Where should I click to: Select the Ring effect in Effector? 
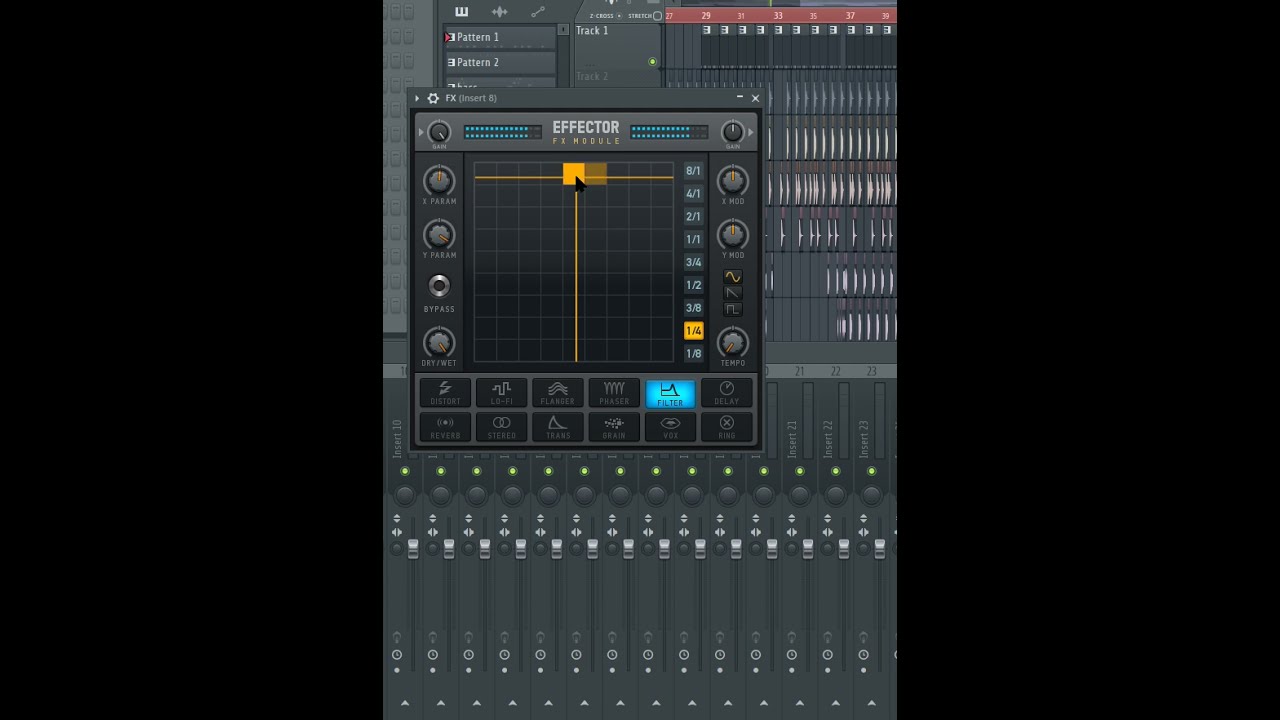pos(727,427)
